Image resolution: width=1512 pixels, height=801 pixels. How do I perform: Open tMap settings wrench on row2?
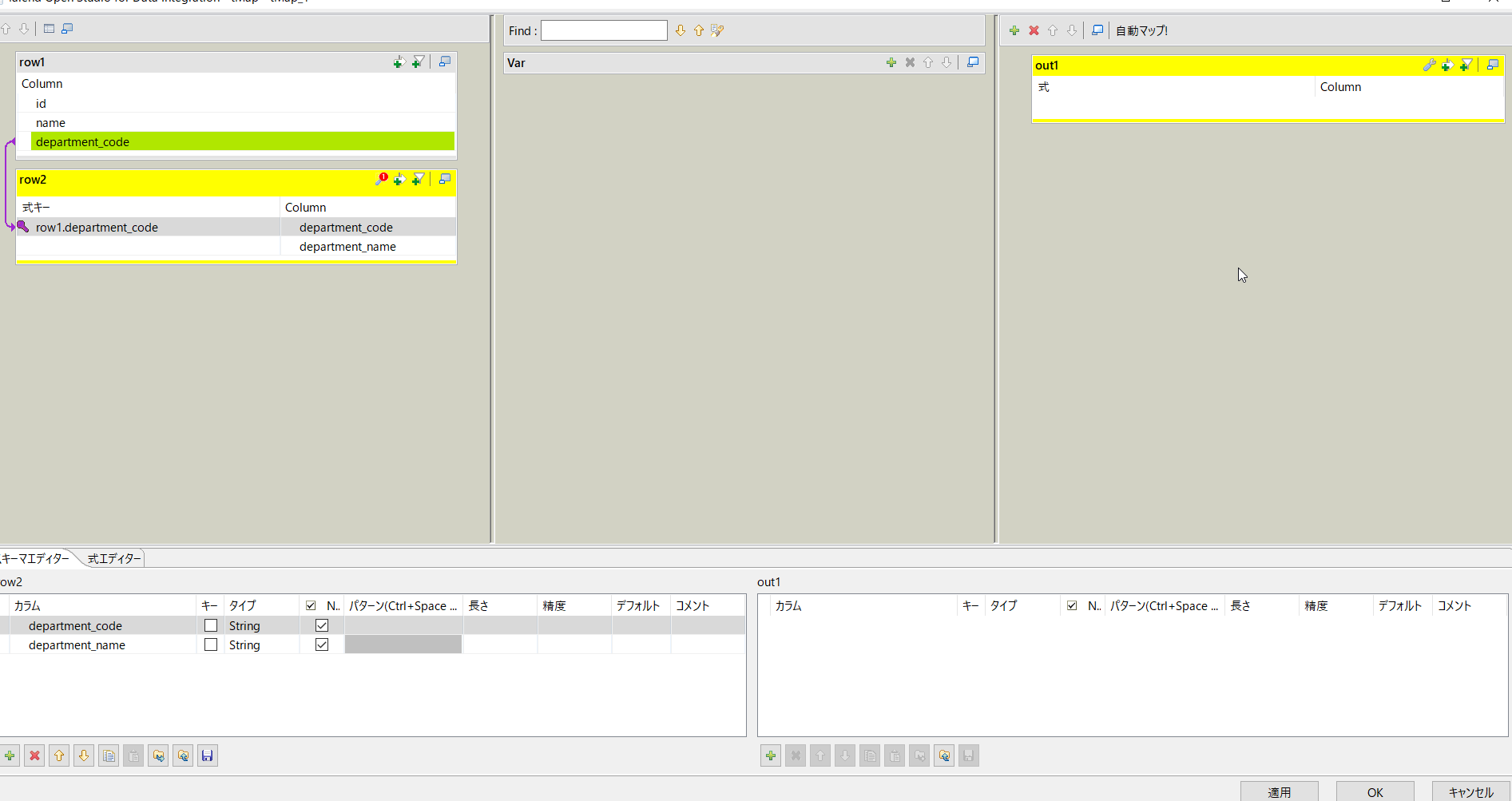[x=382, y=179]
